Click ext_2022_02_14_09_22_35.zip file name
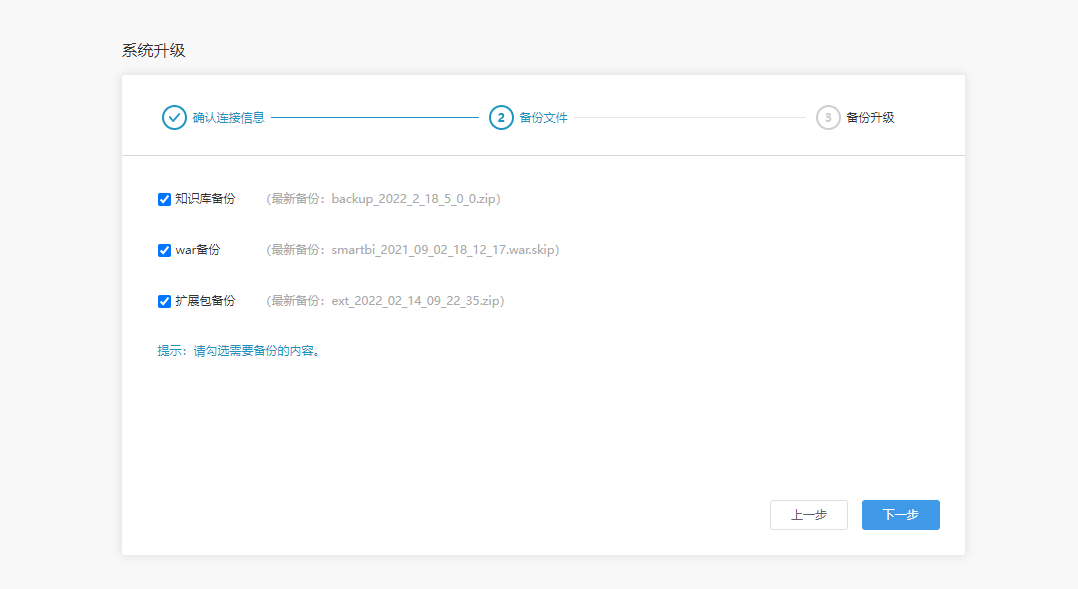This screenshot has height=589, width=1078. point(415,300)
